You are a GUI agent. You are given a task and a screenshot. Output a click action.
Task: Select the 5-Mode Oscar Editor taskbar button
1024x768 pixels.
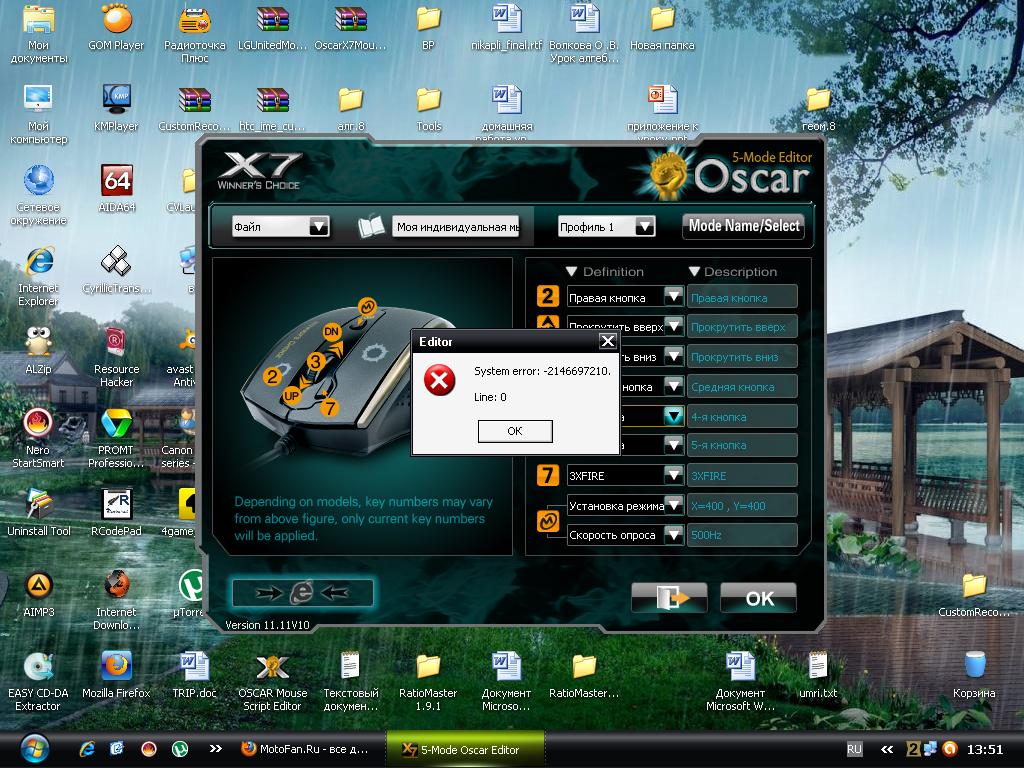tap(466, 749)
